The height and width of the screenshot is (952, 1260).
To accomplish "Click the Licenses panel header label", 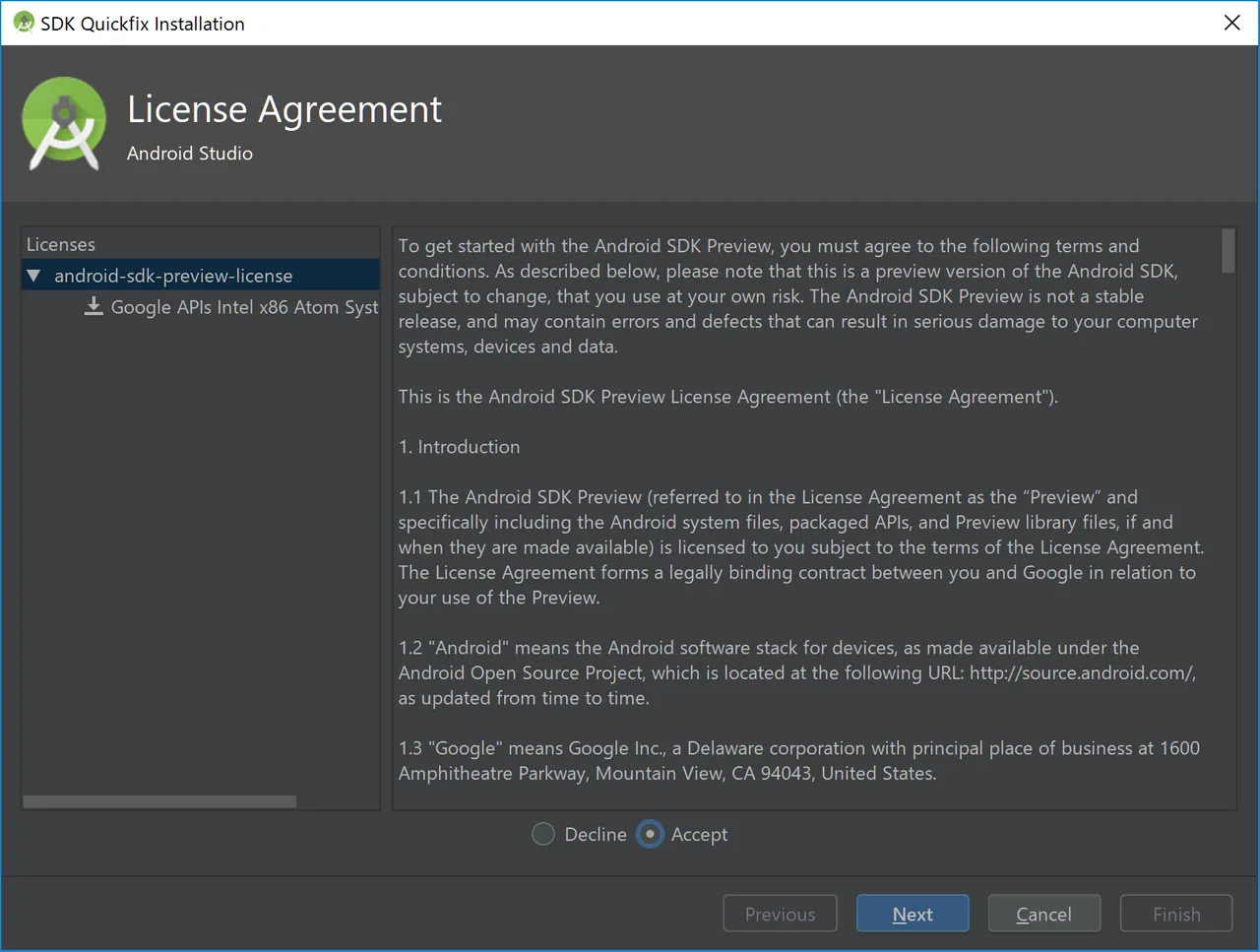I will click(61, 244).
